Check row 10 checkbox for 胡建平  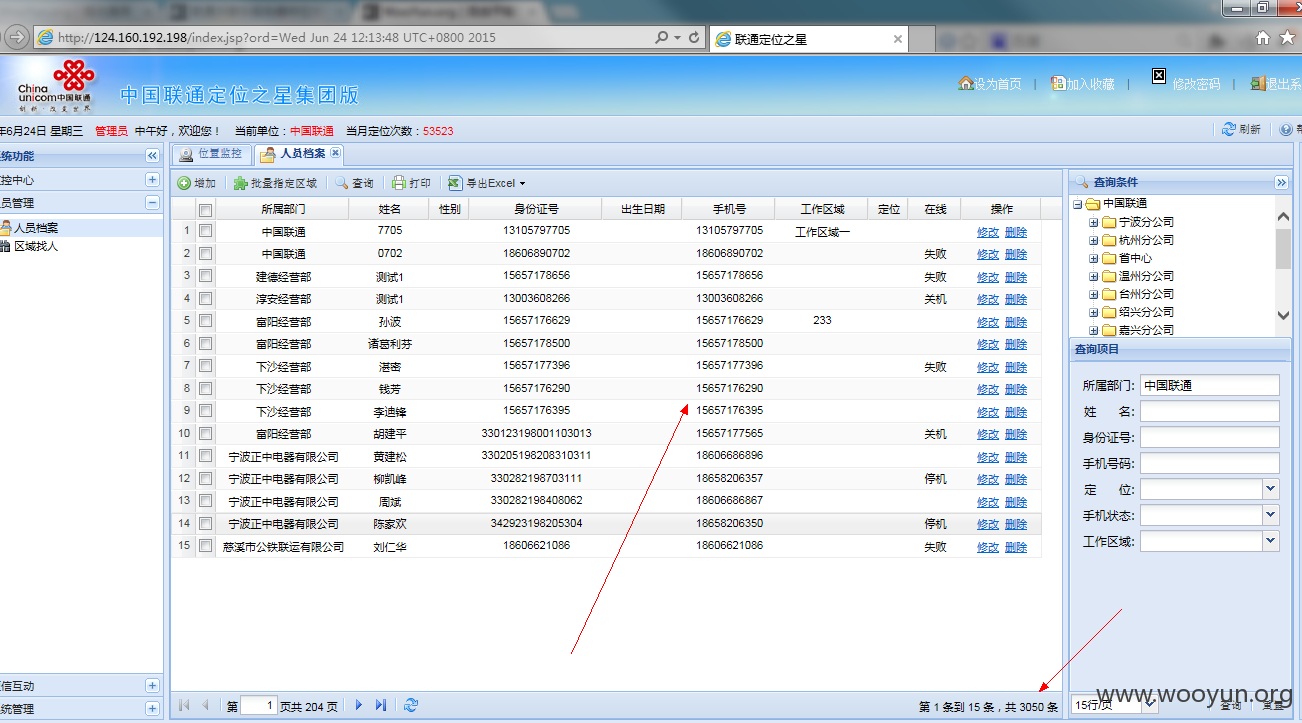pyautogui.click(x=205, y=434)
